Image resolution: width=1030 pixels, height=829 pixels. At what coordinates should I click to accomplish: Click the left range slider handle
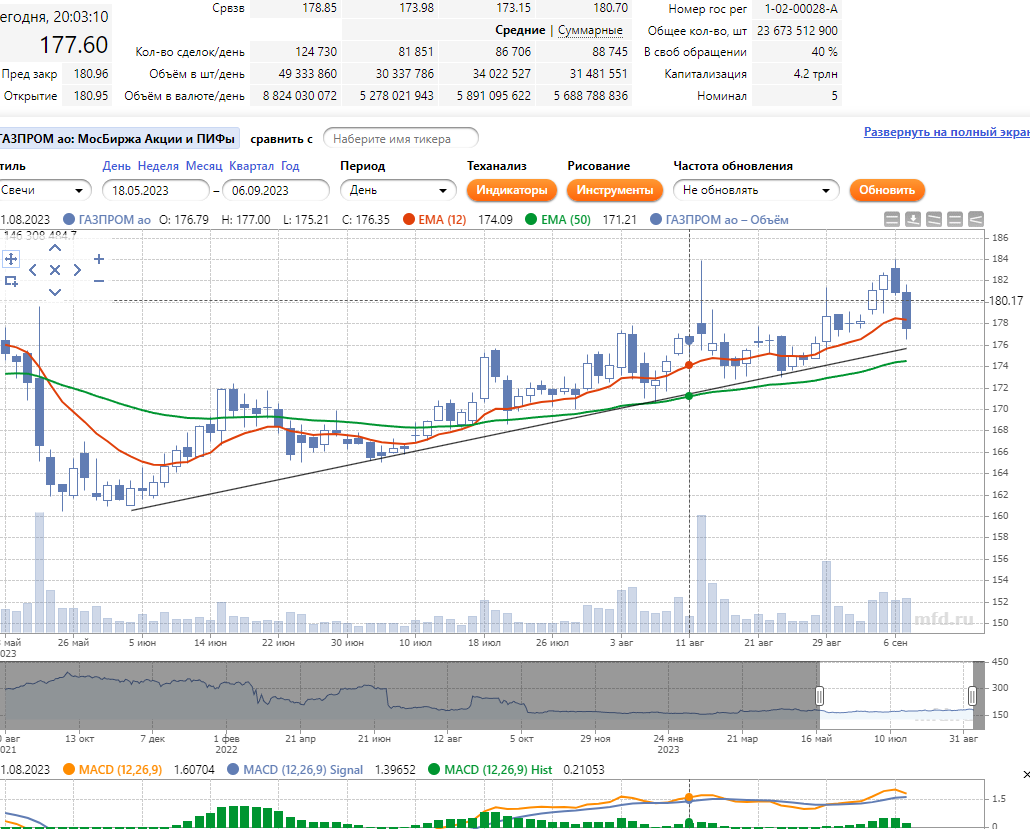[819, 696]
